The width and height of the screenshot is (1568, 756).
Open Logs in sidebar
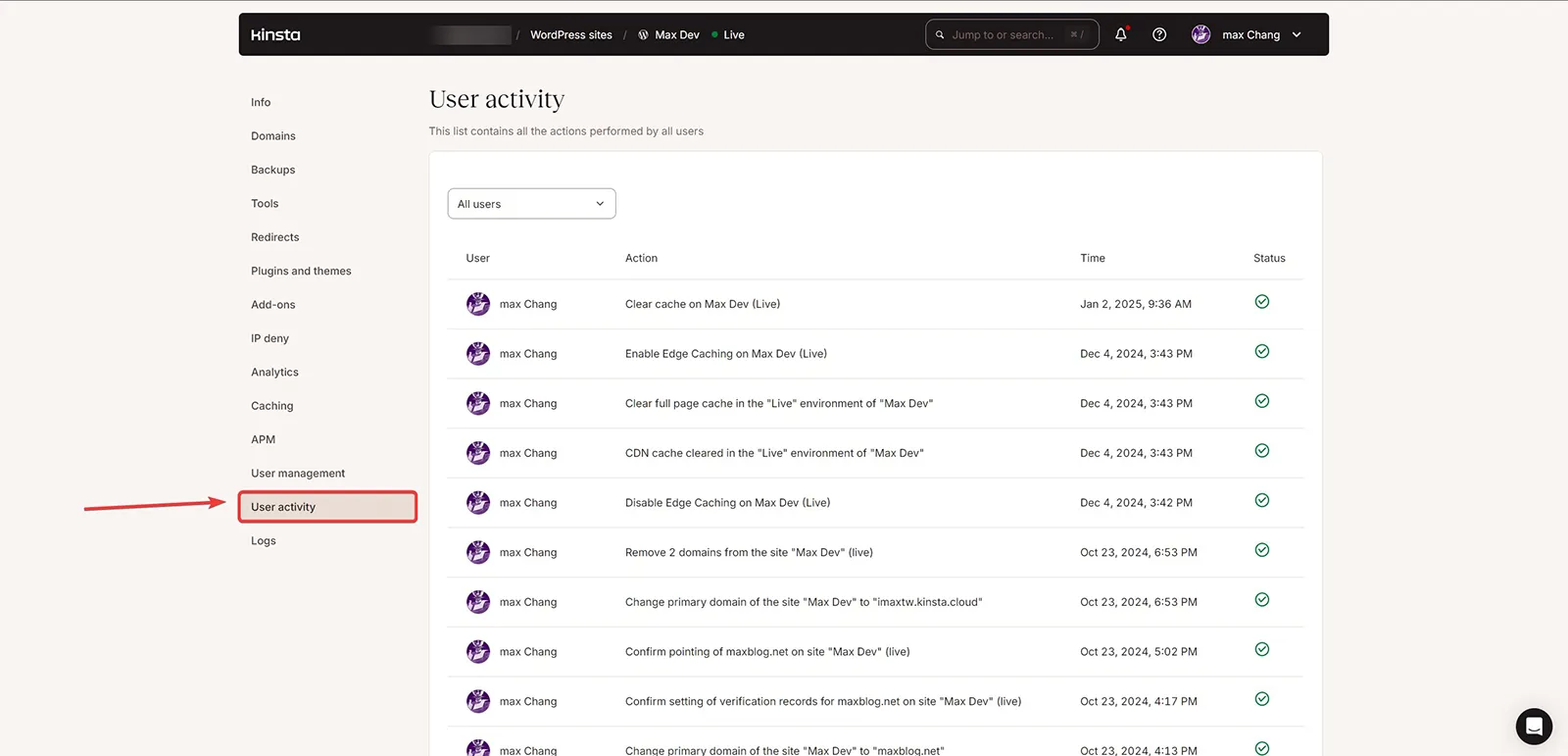click(x=264, y=541)
